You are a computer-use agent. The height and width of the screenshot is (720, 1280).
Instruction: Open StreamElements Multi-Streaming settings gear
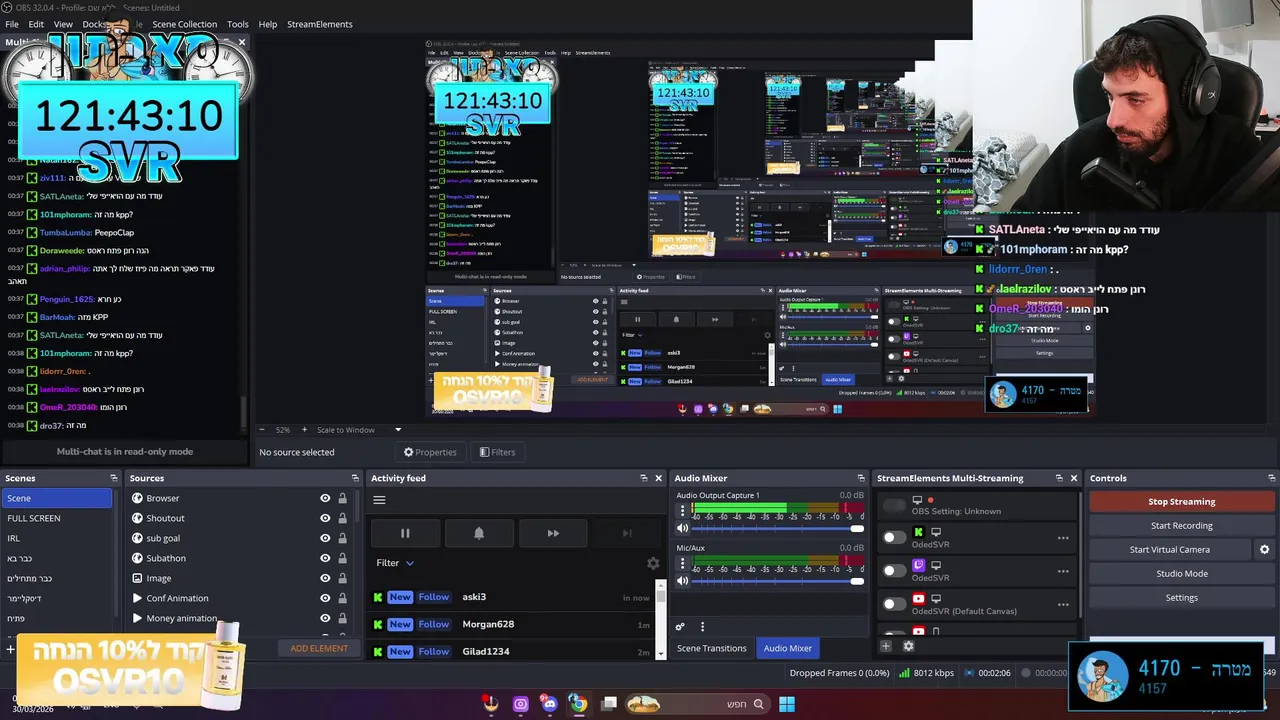(908, 646)
